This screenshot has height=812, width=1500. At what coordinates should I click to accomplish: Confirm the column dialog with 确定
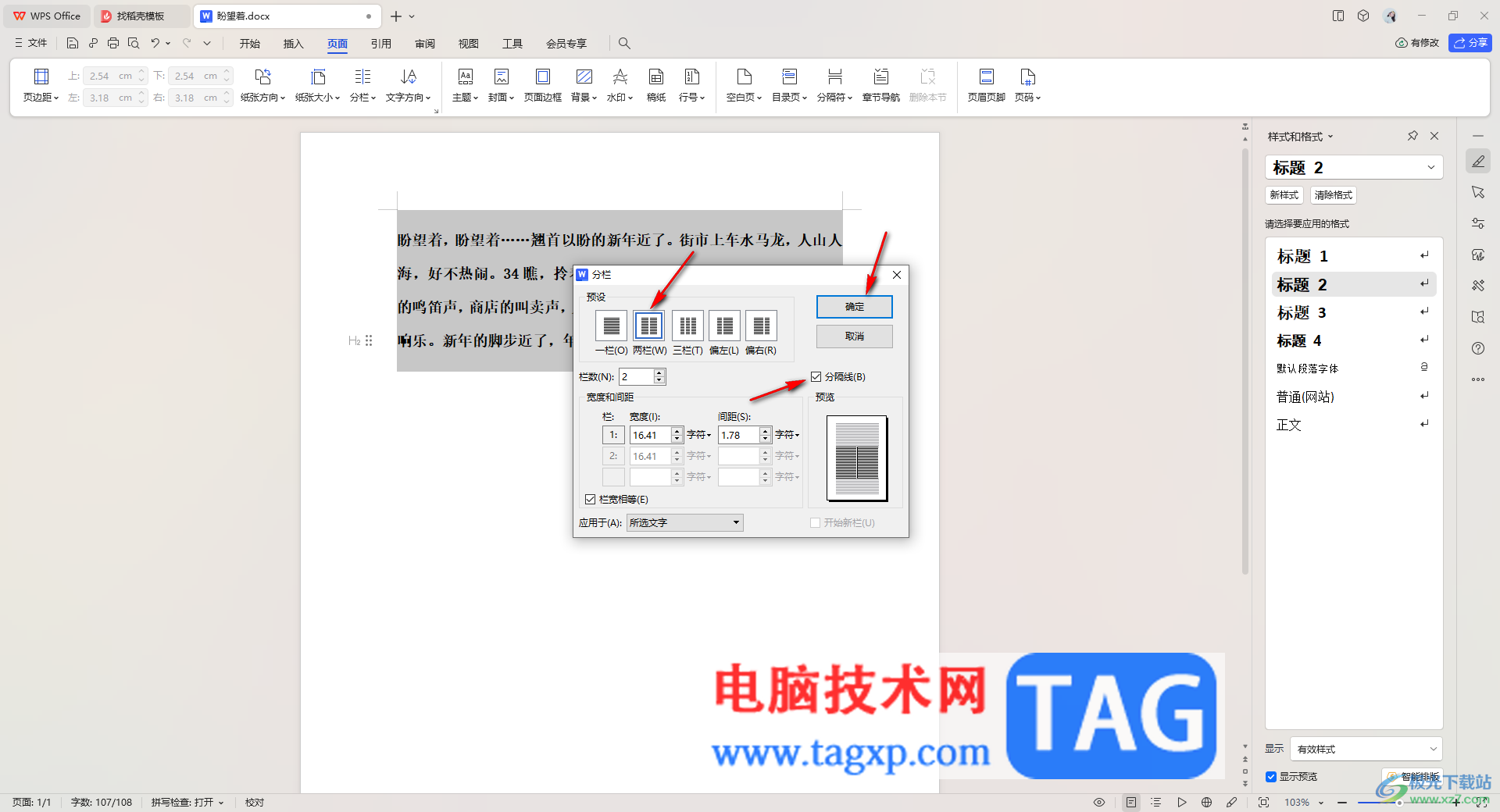click(x=855, y=307)
